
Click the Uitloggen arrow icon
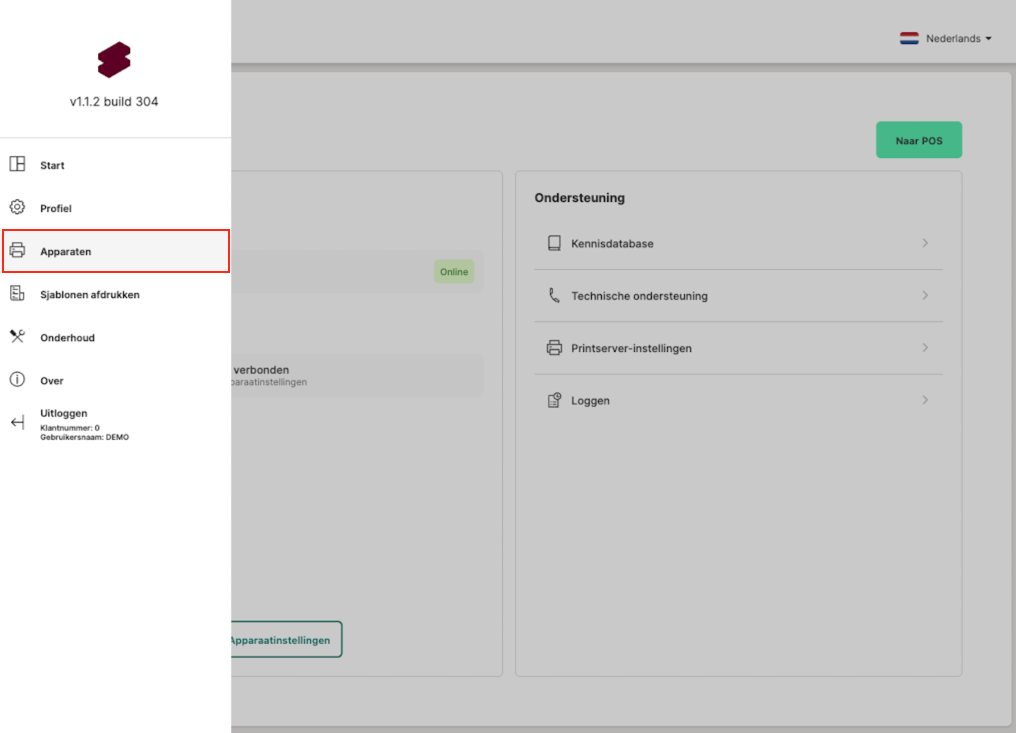(x=17, y=423)
